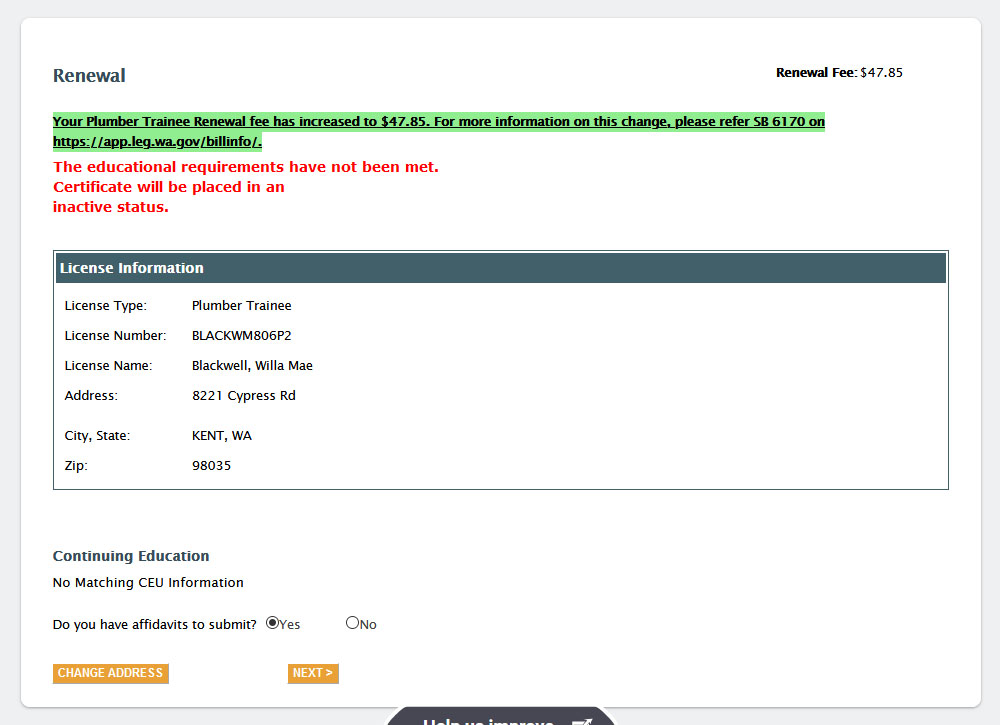Click the License Type label
This screenshot has height=725, width=1000.
[106, 305]
